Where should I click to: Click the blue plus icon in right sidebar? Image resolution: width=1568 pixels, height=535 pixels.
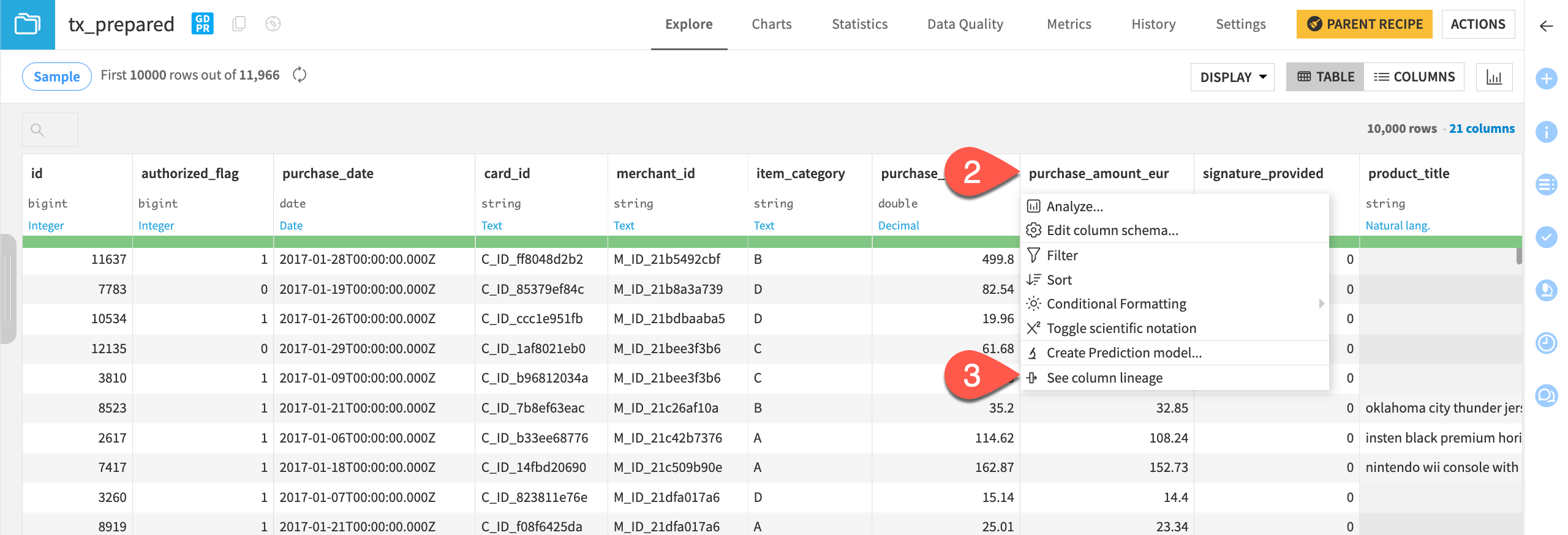pos(1546,78)
